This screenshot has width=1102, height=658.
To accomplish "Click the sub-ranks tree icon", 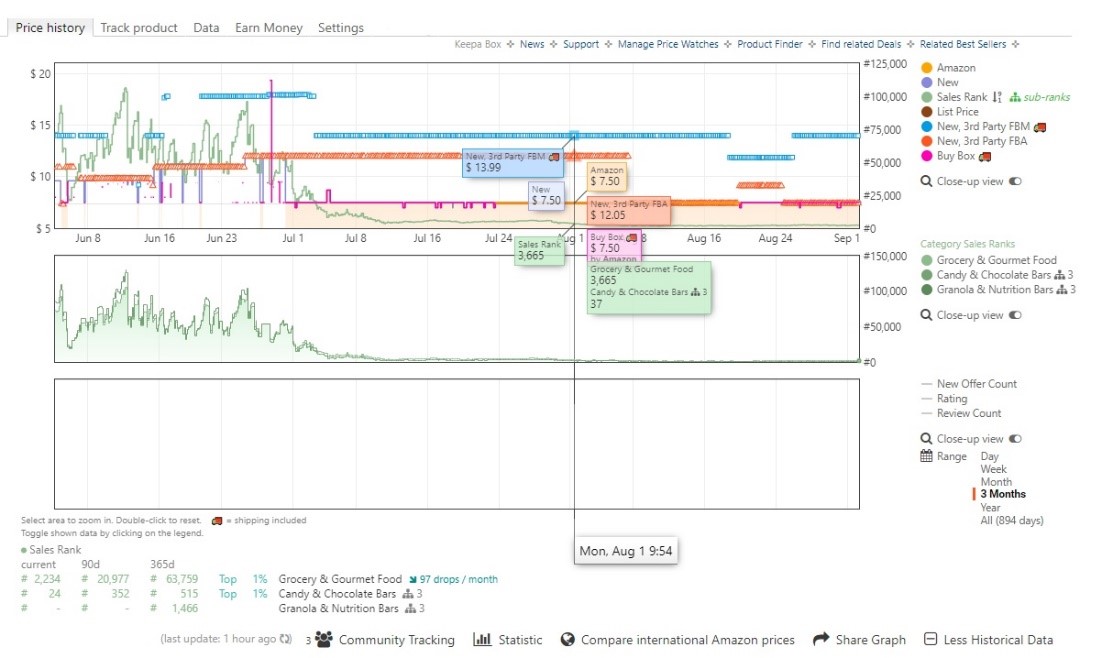I will pyautogui.click(x=1015, y=97).
